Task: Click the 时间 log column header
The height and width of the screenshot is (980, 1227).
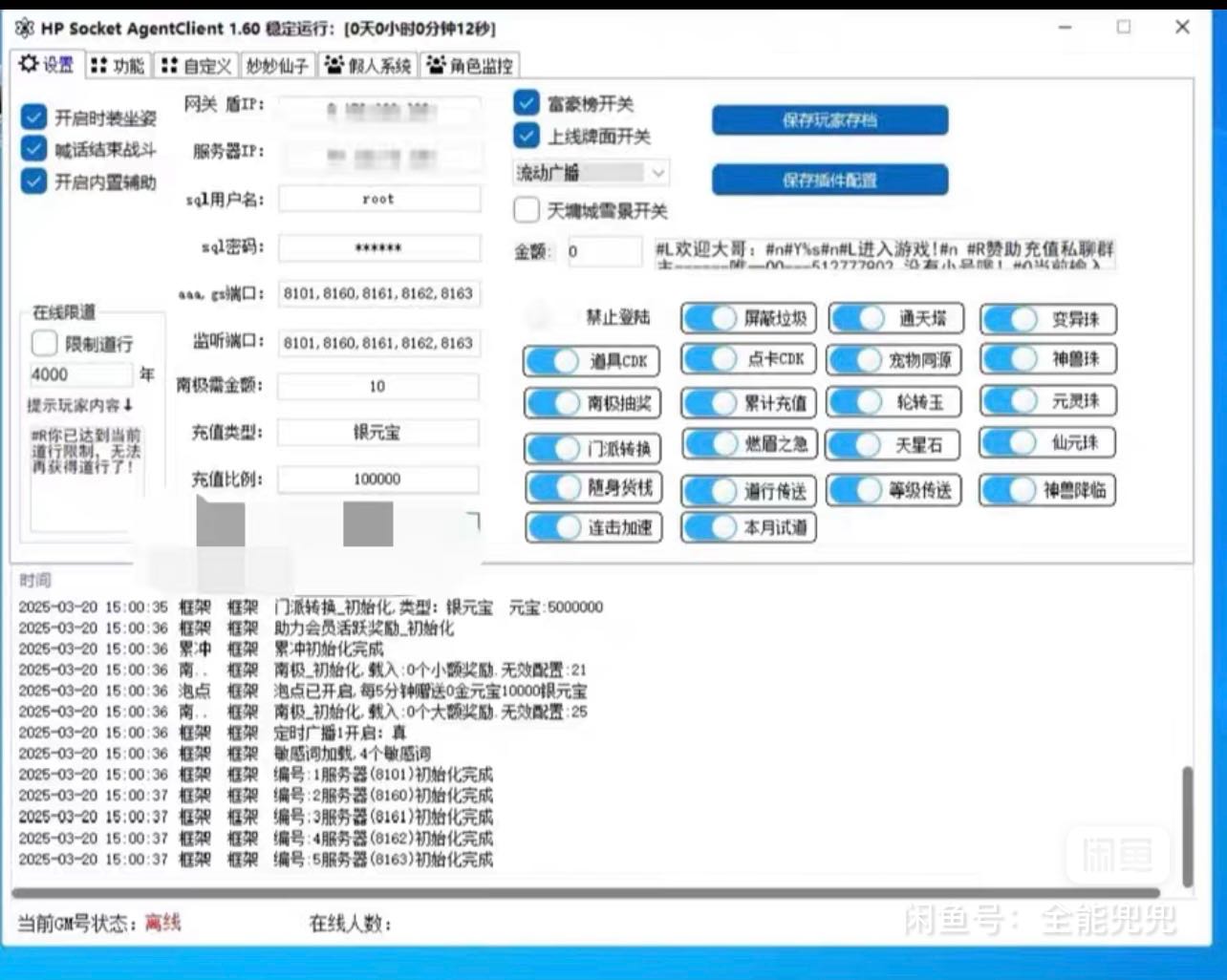Action: [x=35, y=580]
